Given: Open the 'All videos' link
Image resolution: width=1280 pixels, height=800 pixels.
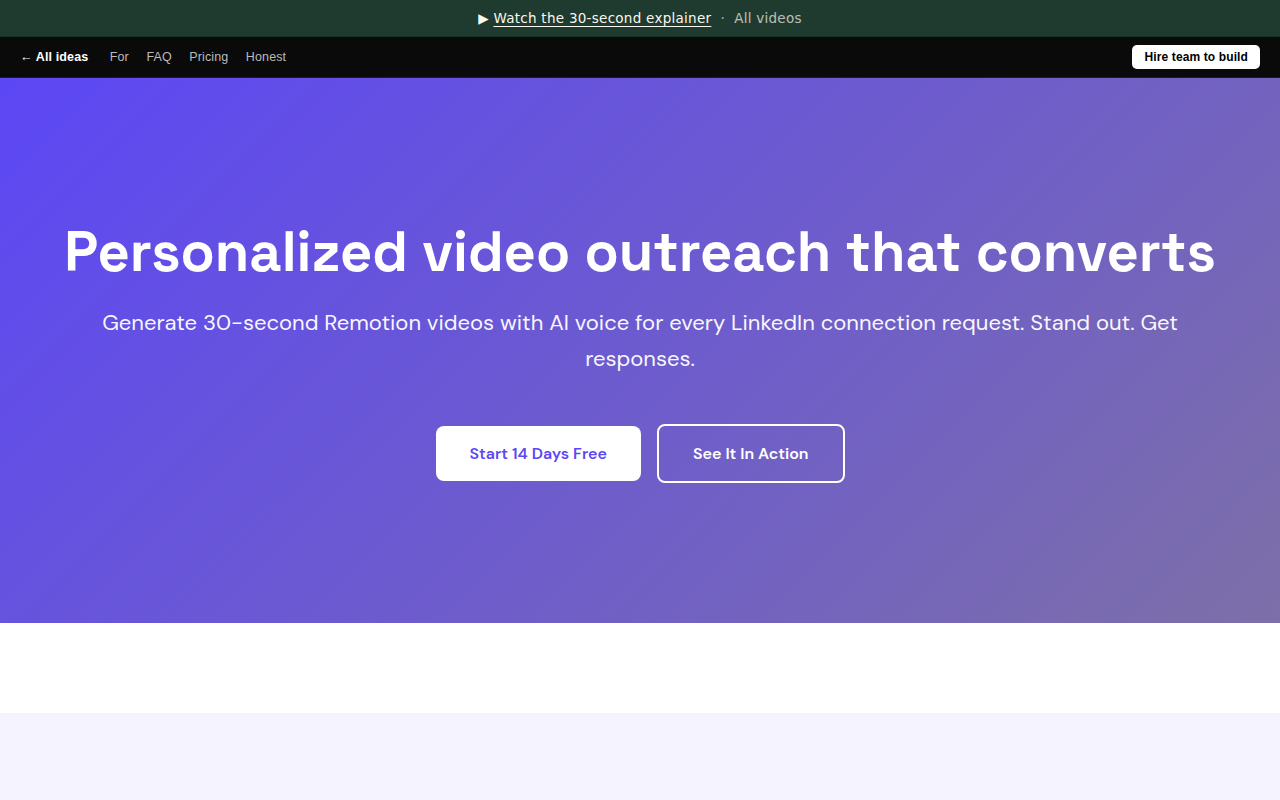Looking at the screenshot, I should click(x=767, y=18).
